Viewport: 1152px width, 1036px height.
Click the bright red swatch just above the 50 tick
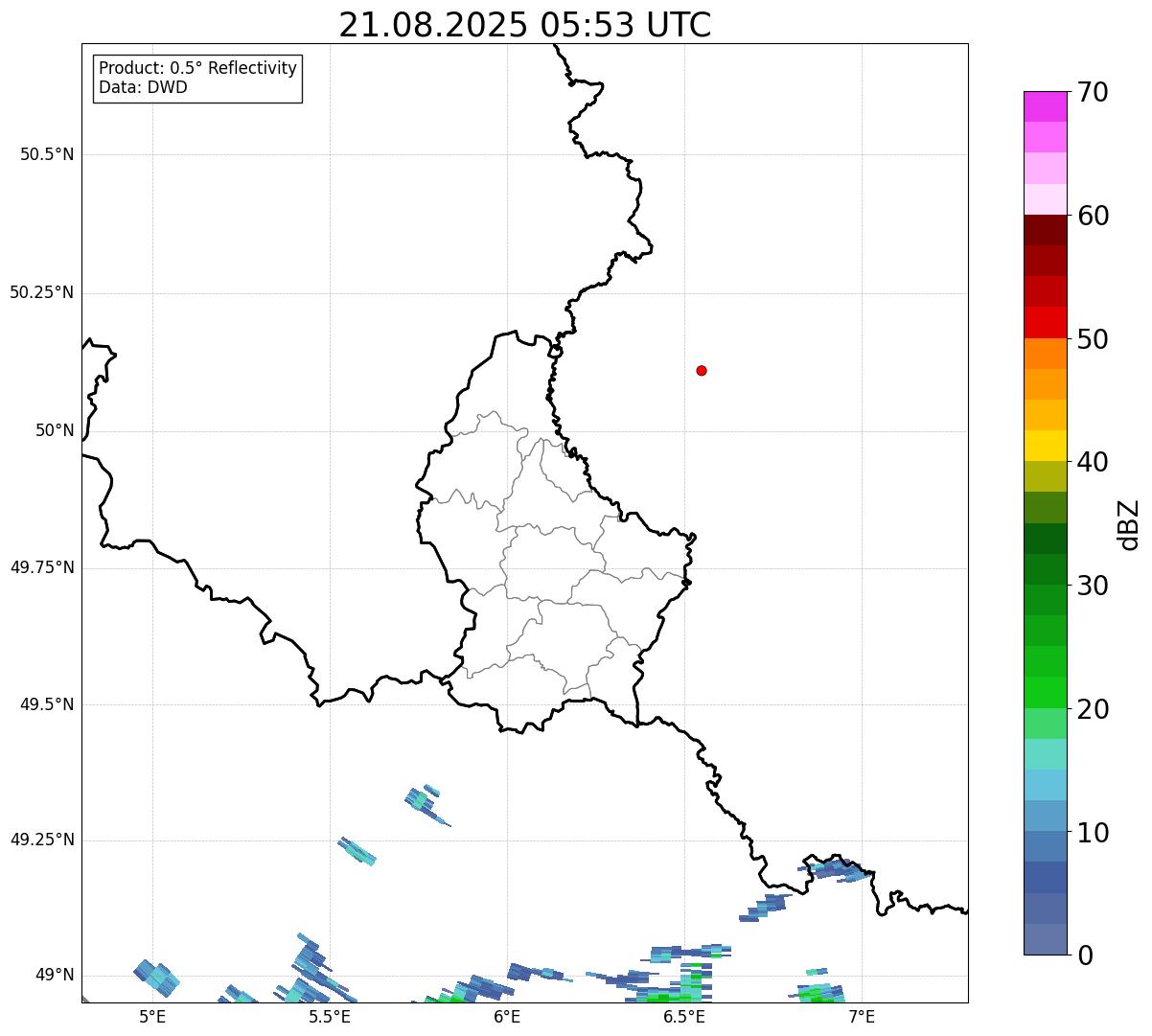click(x=1045, y=323)
